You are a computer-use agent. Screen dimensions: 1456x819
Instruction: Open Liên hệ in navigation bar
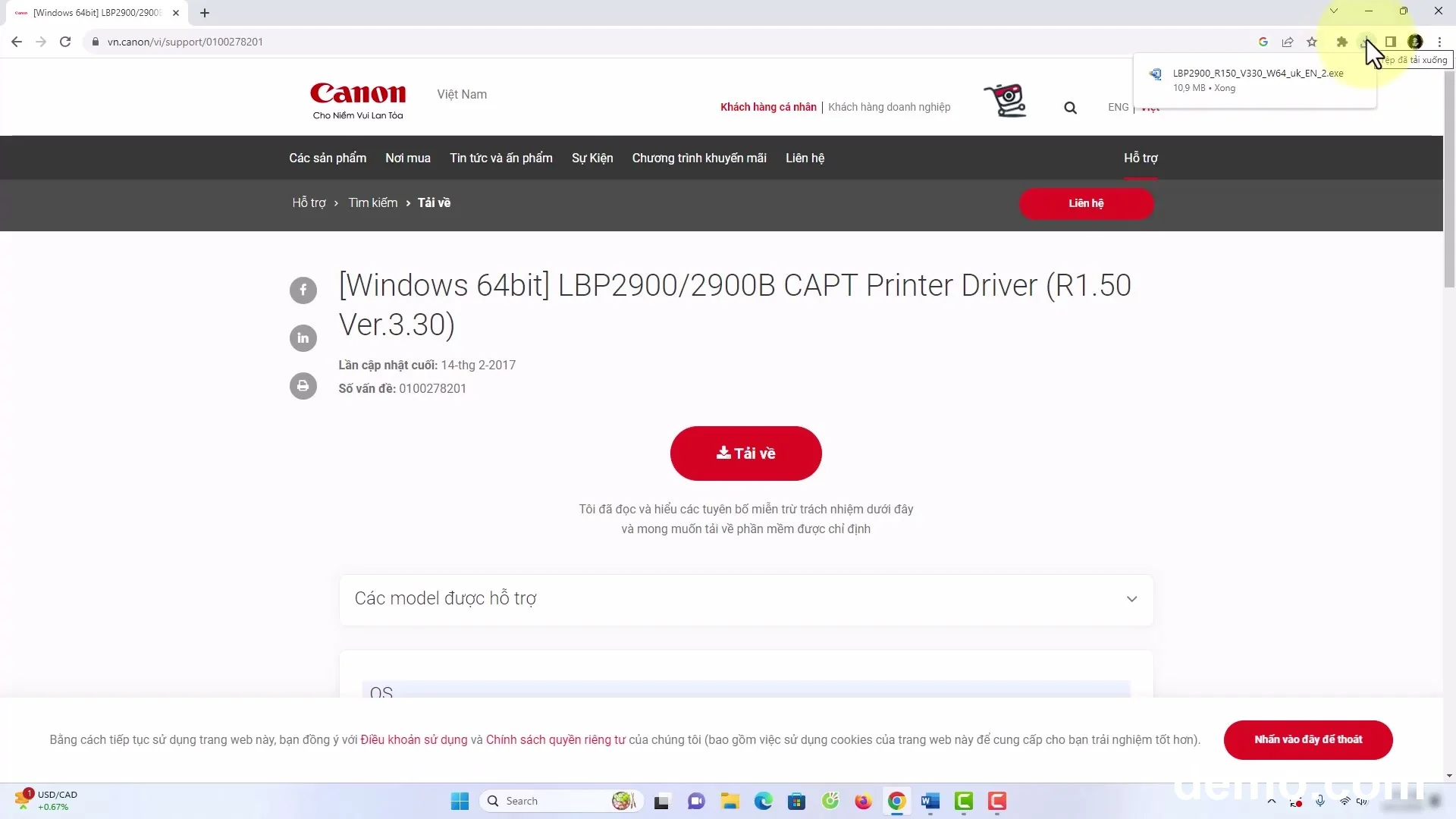coord(805,158)
